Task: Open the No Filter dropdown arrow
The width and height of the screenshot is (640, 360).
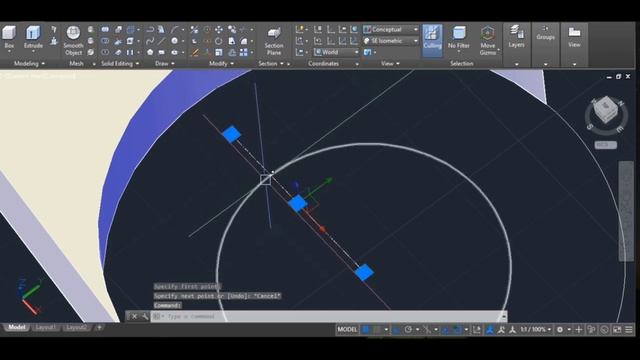Action: click(x=459, y=51)
